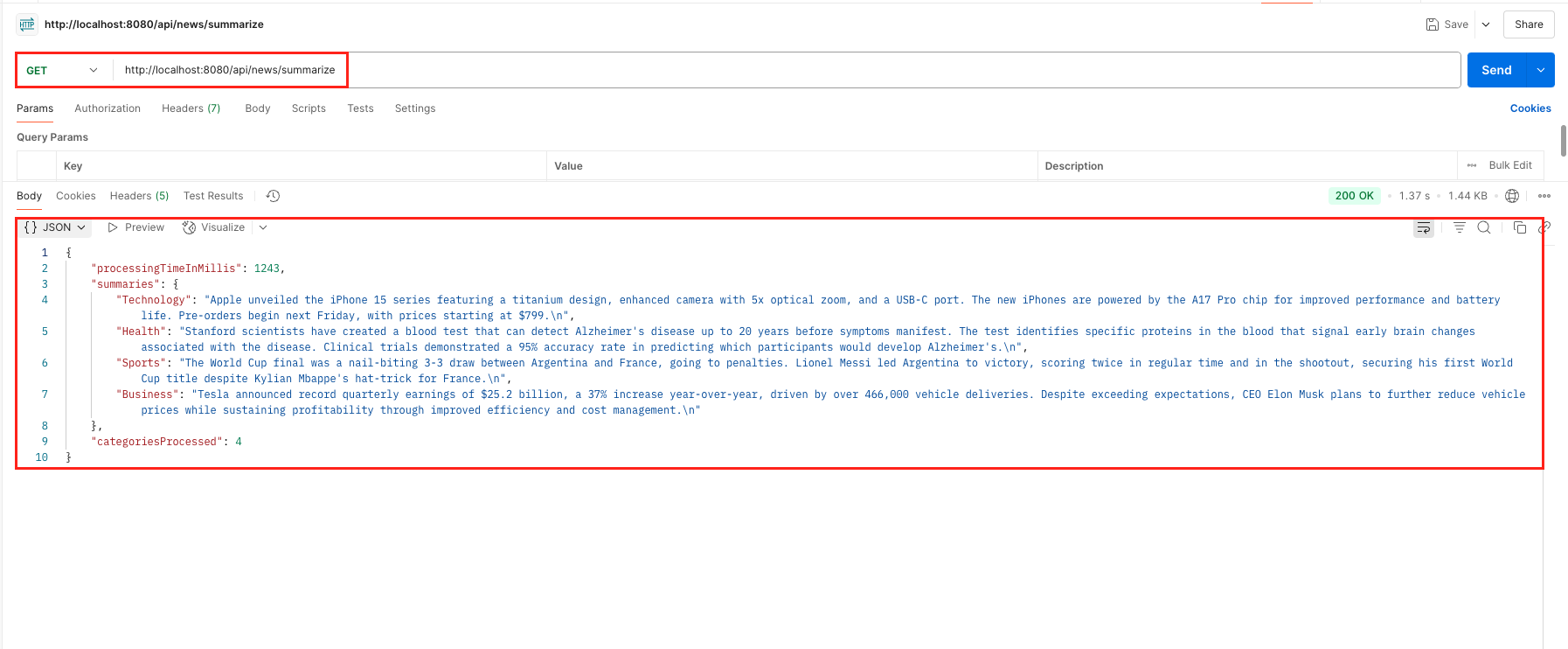This screenshot has width=1568, height=649.
Task: Expand the arrow next to Visualize
Action: (263, 227)
